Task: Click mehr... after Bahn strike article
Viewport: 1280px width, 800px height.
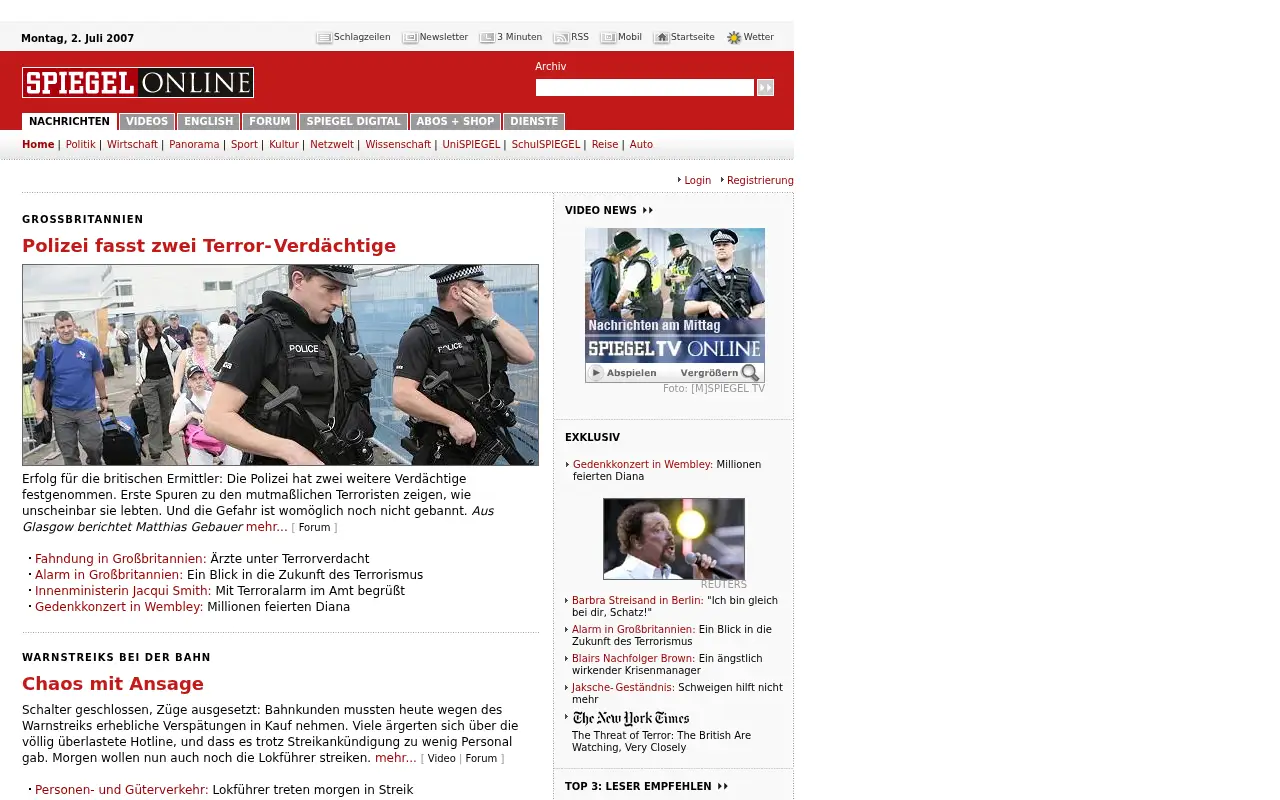Action: 396,758
